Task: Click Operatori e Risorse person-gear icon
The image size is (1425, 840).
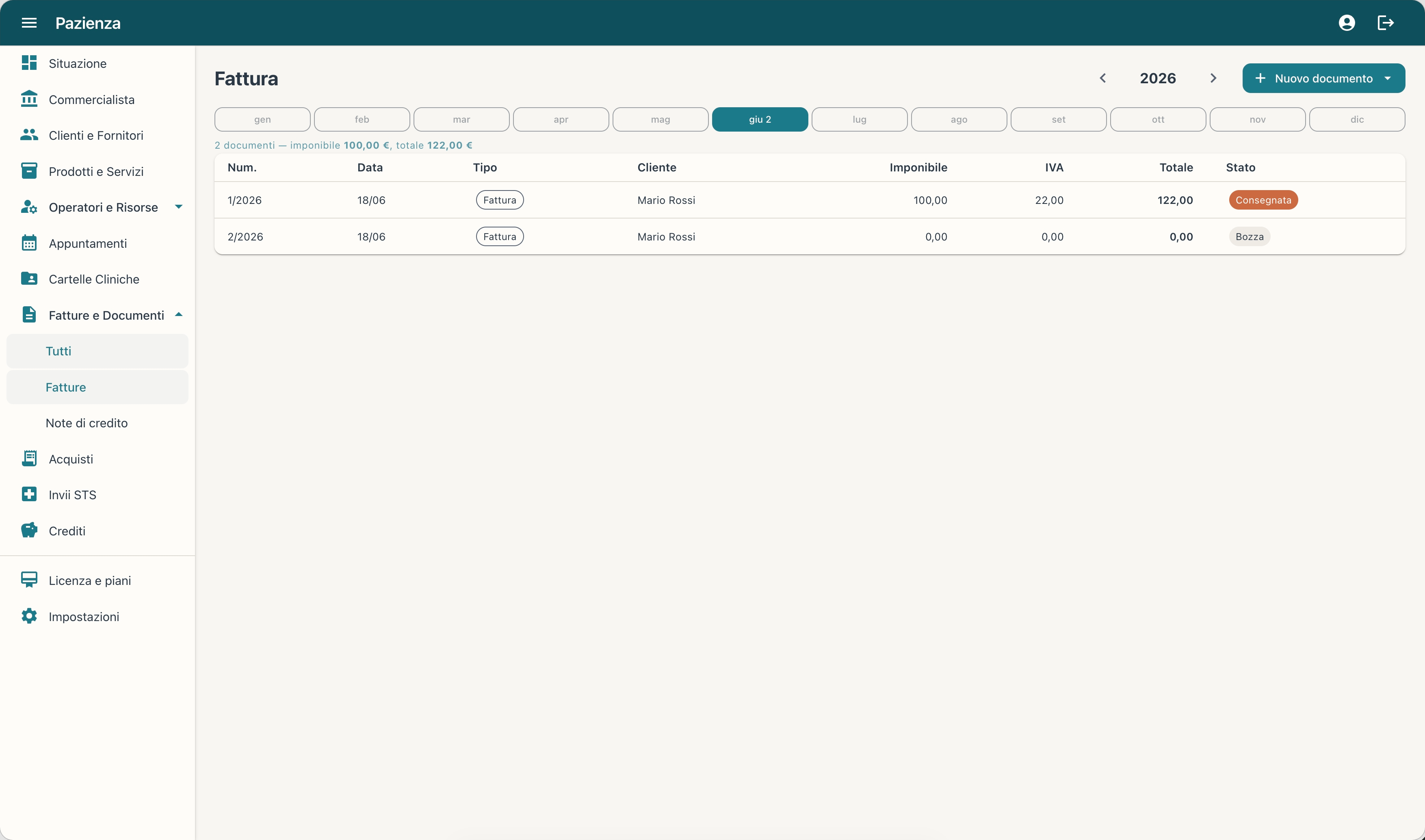Action: [29, 207]
